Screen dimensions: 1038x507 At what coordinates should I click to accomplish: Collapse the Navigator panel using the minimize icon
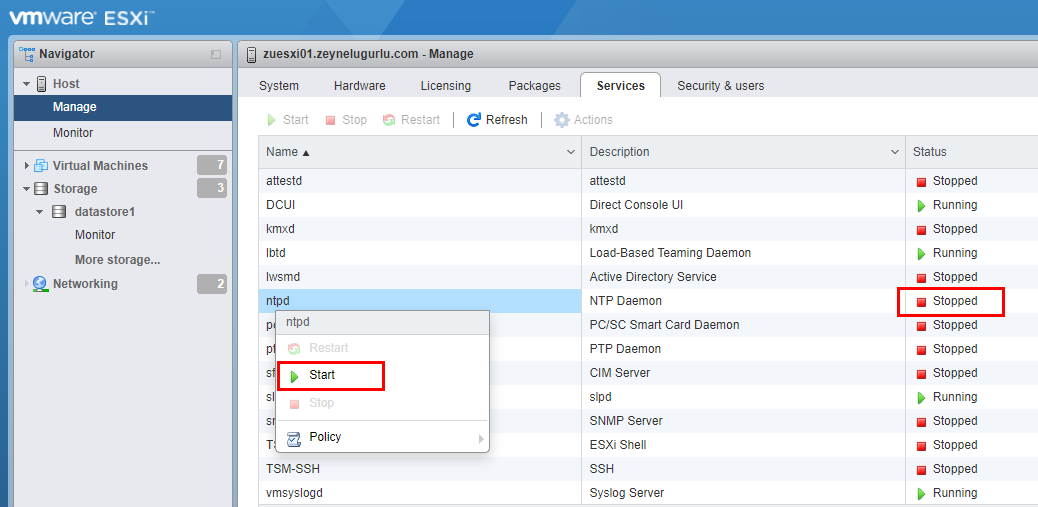(216, 55)
